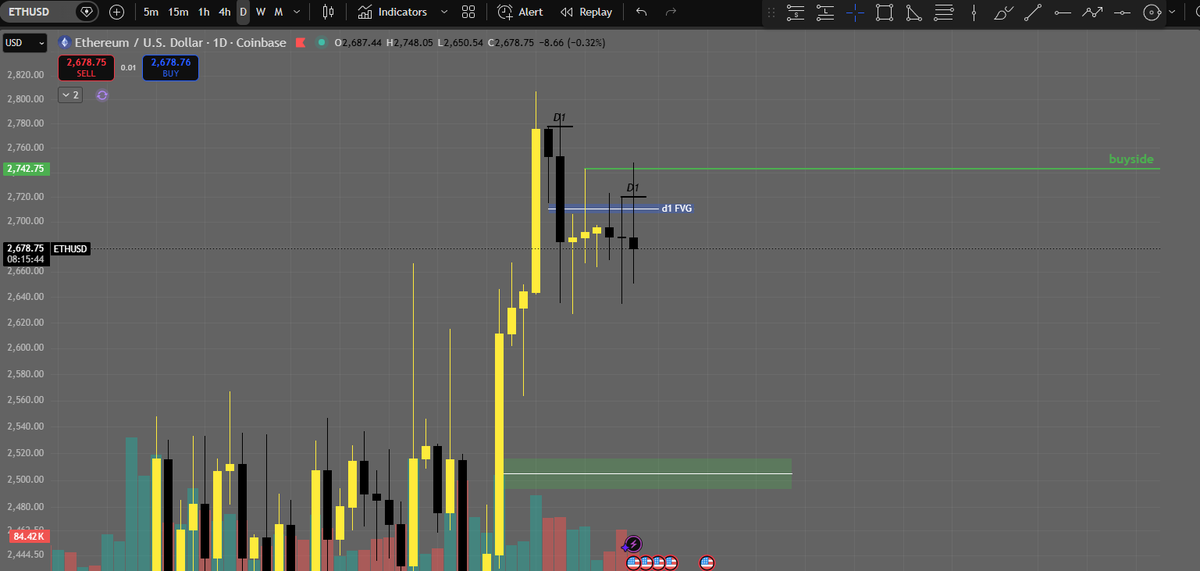
Task: Select the Brush drawing tool
Action: pos(1003,13)
